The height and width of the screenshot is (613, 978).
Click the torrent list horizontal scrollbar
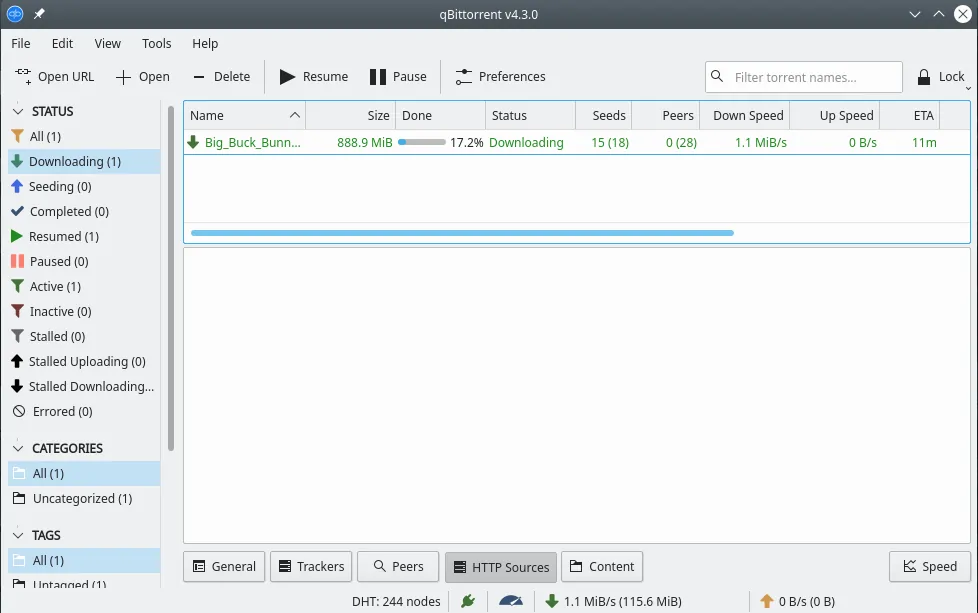462,233
